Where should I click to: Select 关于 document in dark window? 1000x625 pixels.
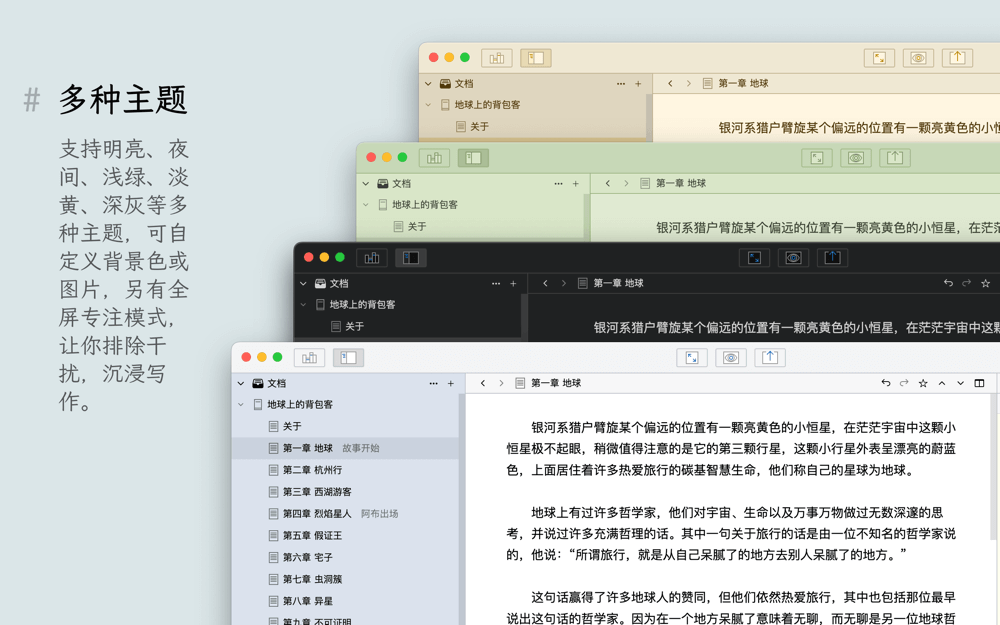coord(408,327)
